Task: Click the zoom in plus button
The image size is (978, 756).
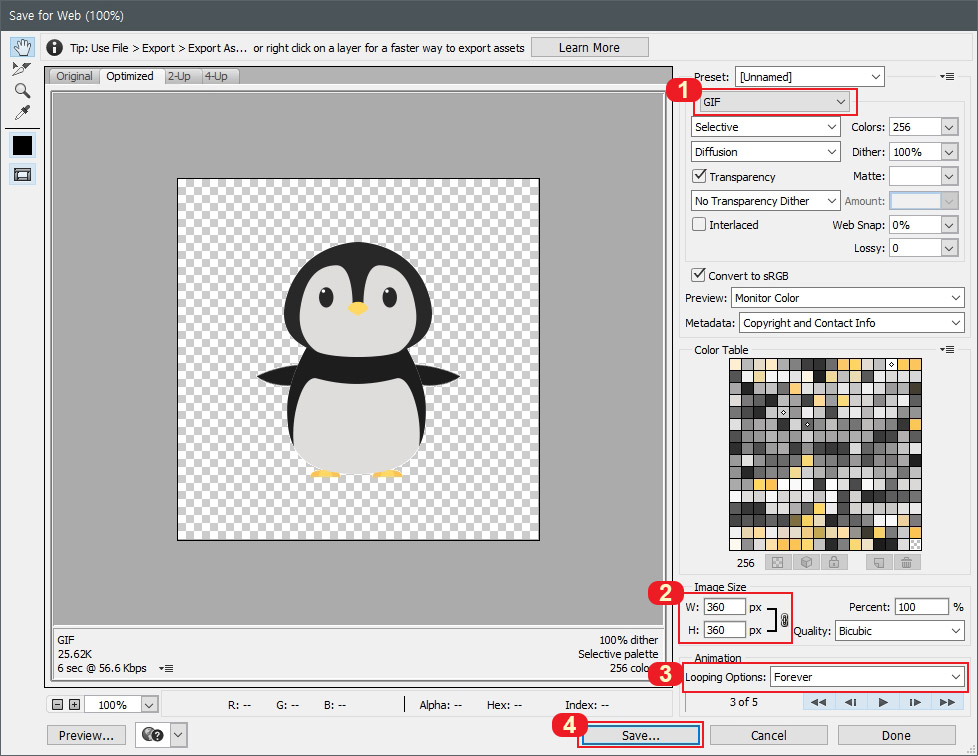Action: [x=74, y=704]
